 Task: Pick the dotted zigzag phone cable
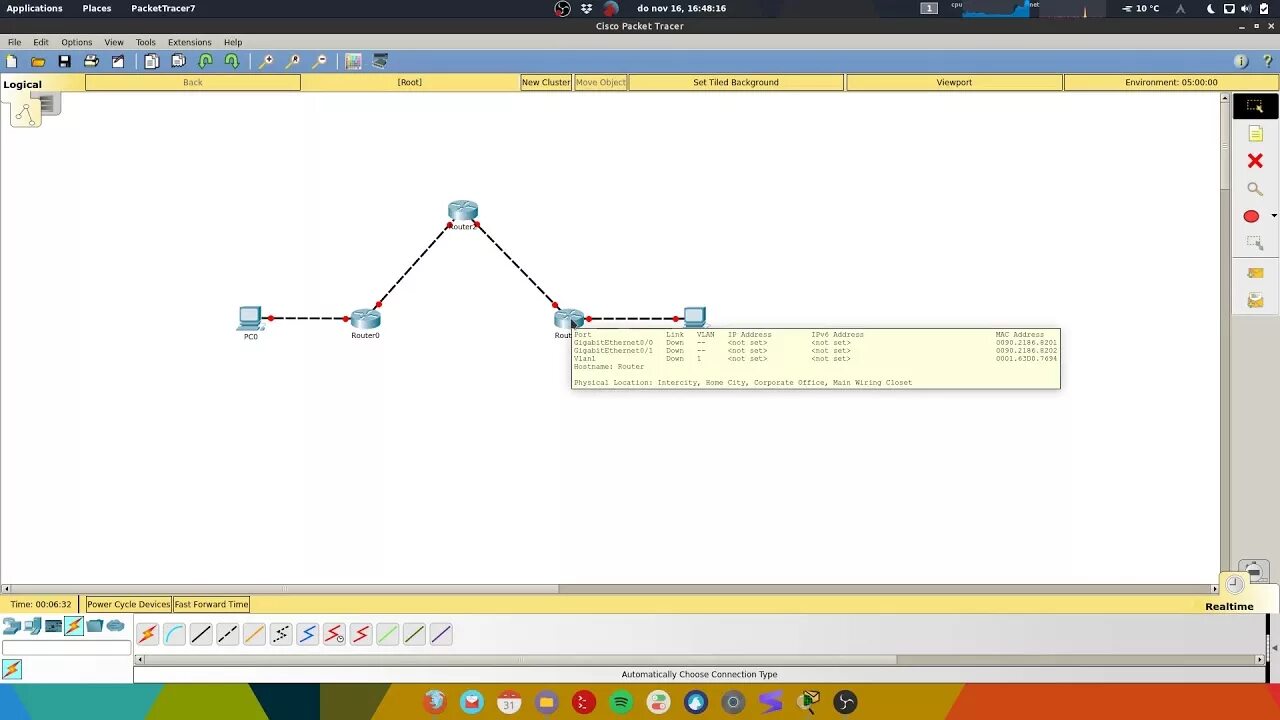pos(281,634)
